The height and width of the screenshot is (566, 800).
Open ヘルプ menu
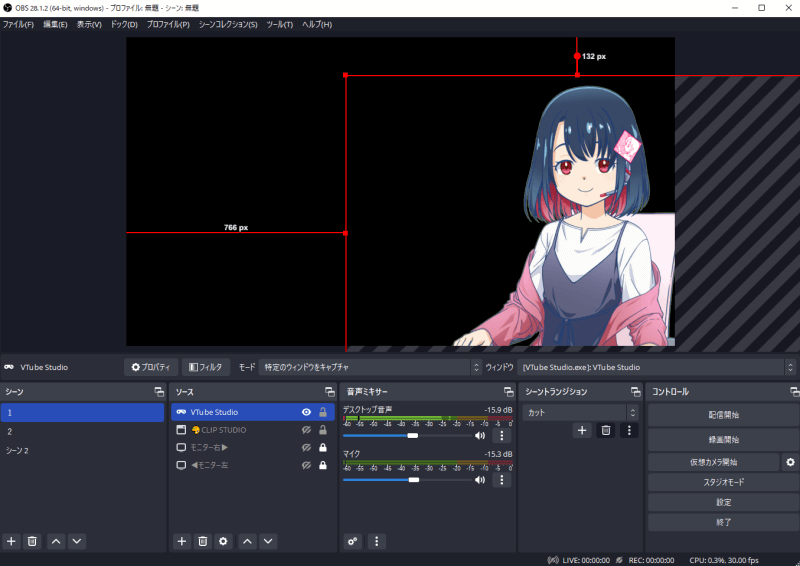tap(317, 24)
